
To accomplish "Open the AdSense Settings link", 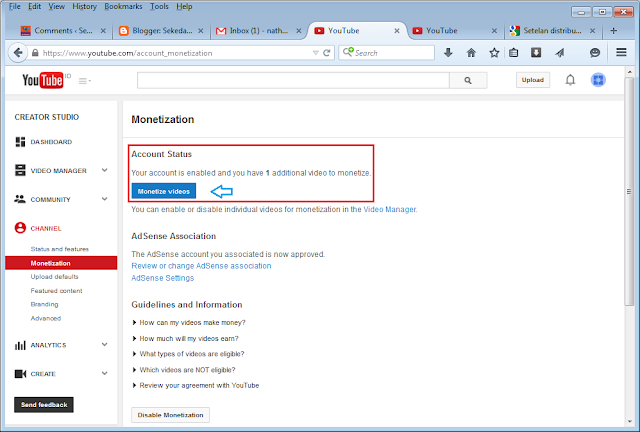I will click(x=162, y=278).
